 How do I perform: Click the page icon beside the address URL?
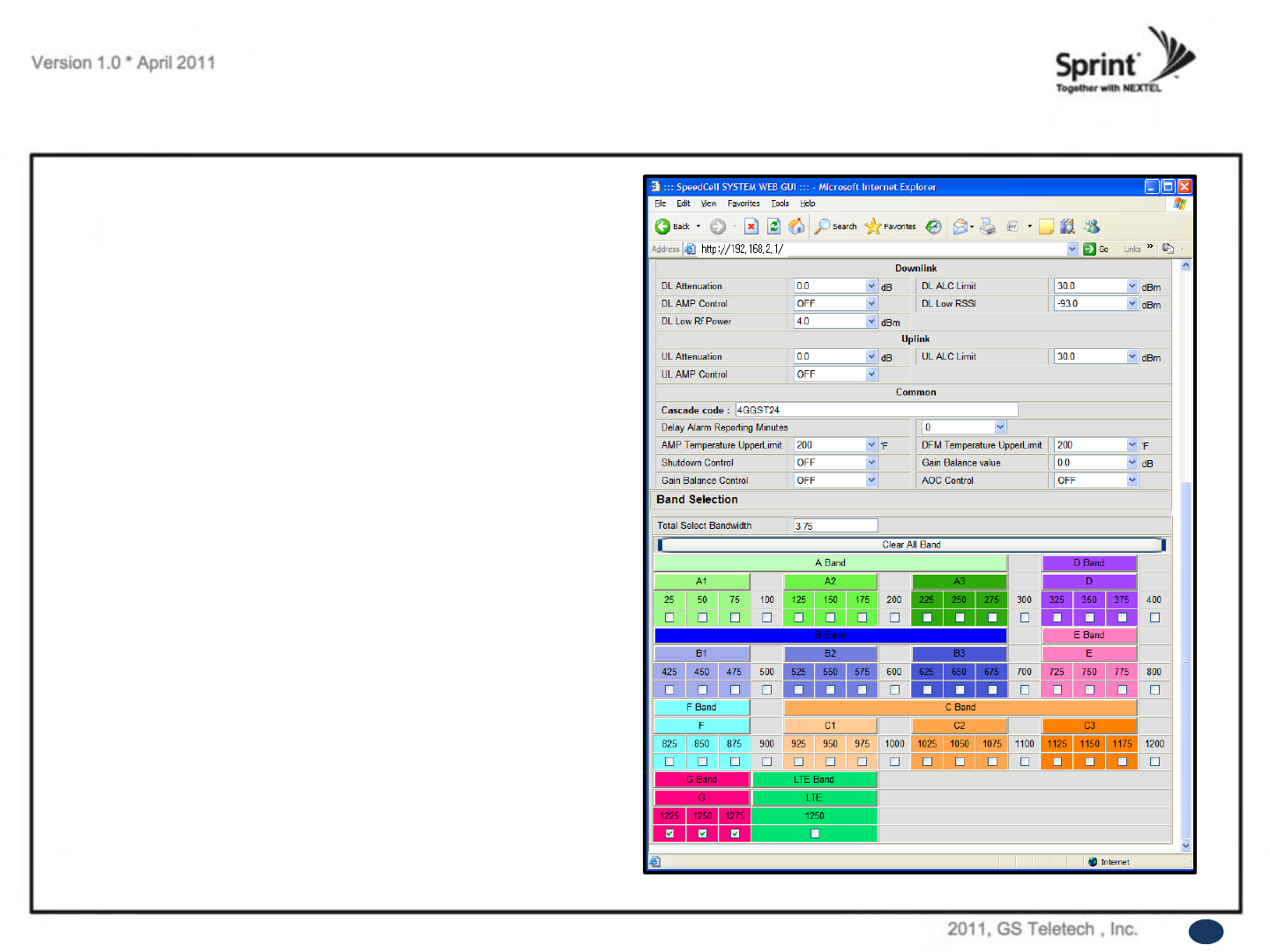coord(690,249)
